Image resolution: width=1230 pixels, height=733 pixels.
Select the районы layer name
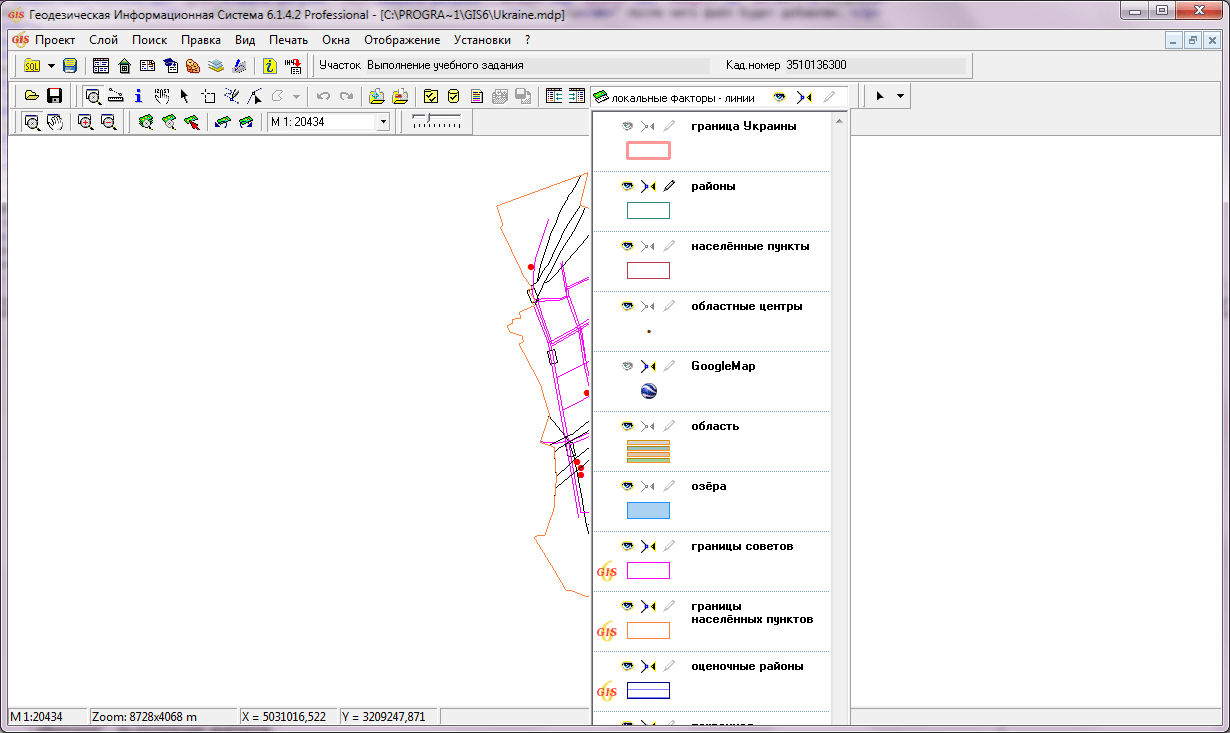point(713,186)
